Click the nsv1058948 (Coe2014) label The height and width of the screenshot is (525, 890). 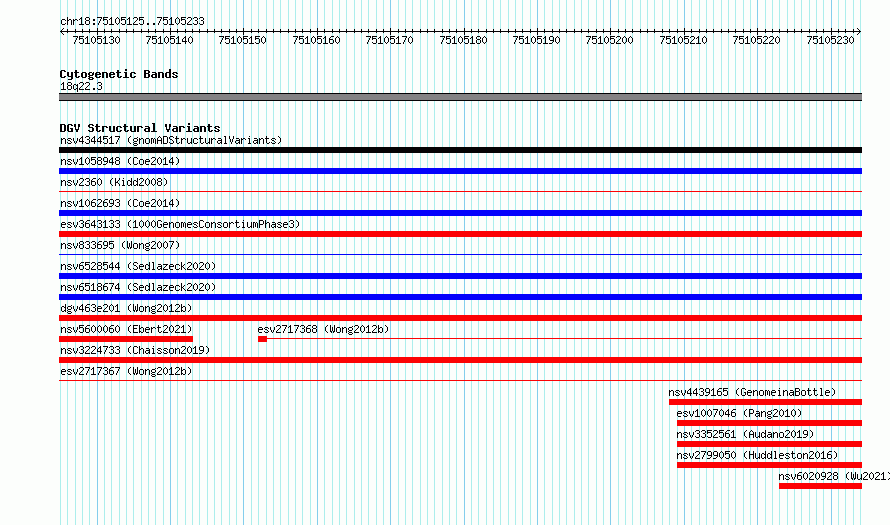coord(120,161)
